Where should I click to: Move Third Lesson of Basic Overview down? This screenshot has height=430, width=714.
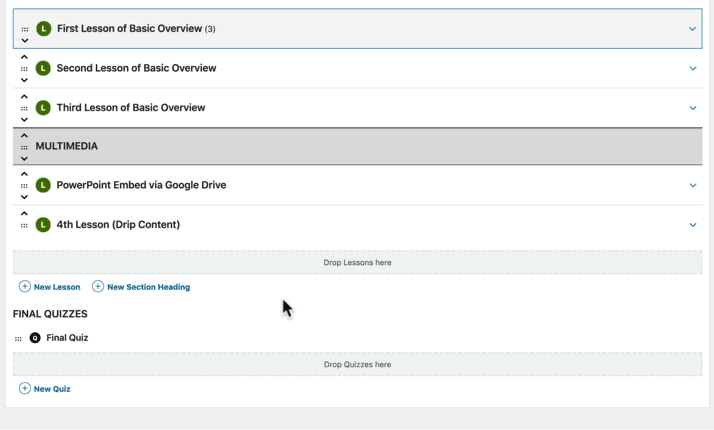[24, 120]
